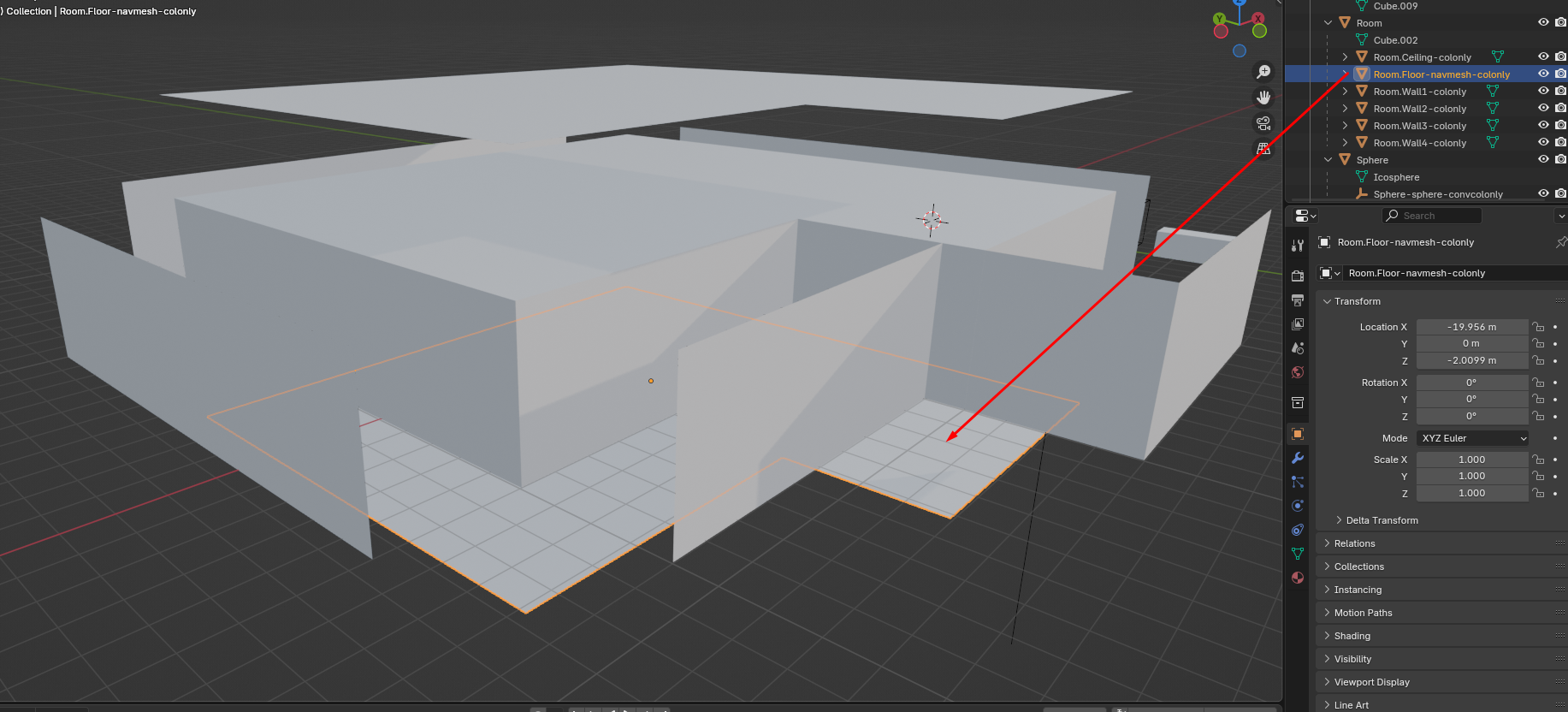Image resolution: width=1568 pixels, height=712 pixels.
Task: Click the mesh data icon beside Room.Wall1-colonly
Action: (1493, 92)
